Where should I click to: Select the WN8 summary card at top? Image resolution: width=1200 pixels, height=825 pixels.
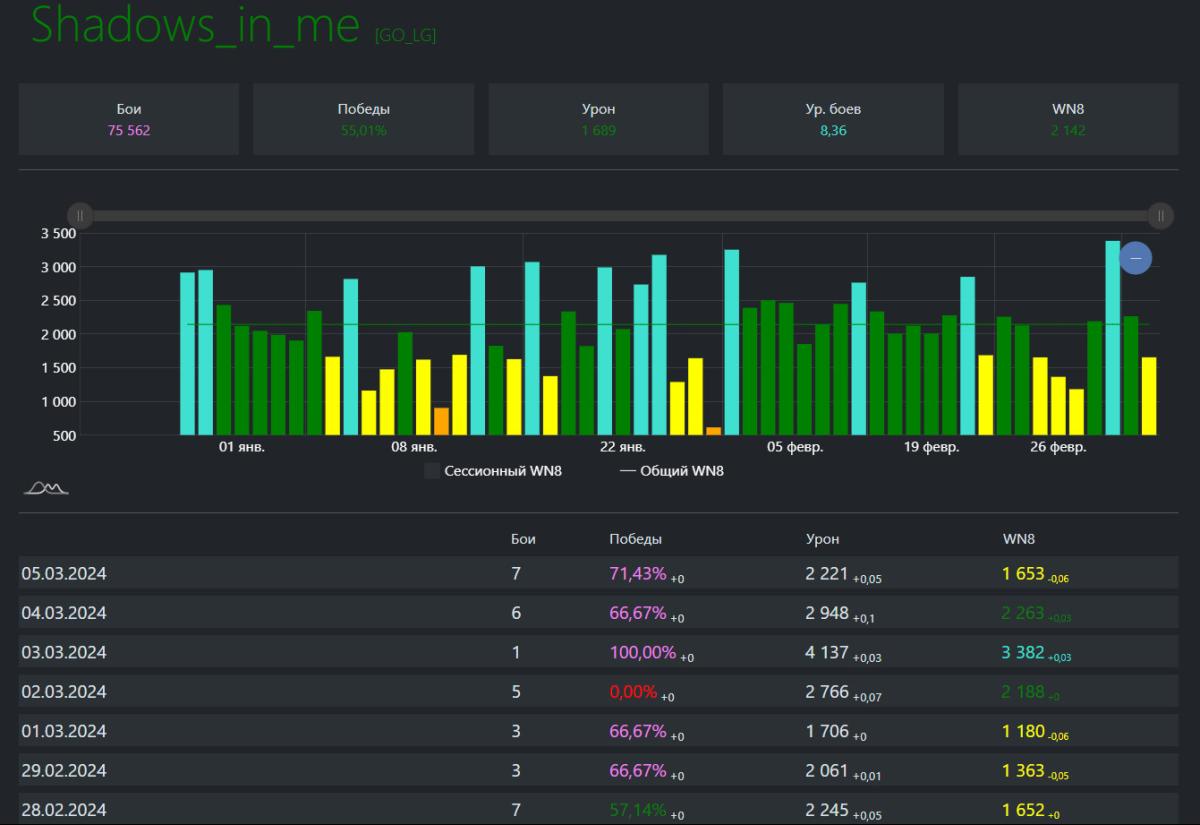1068,119
